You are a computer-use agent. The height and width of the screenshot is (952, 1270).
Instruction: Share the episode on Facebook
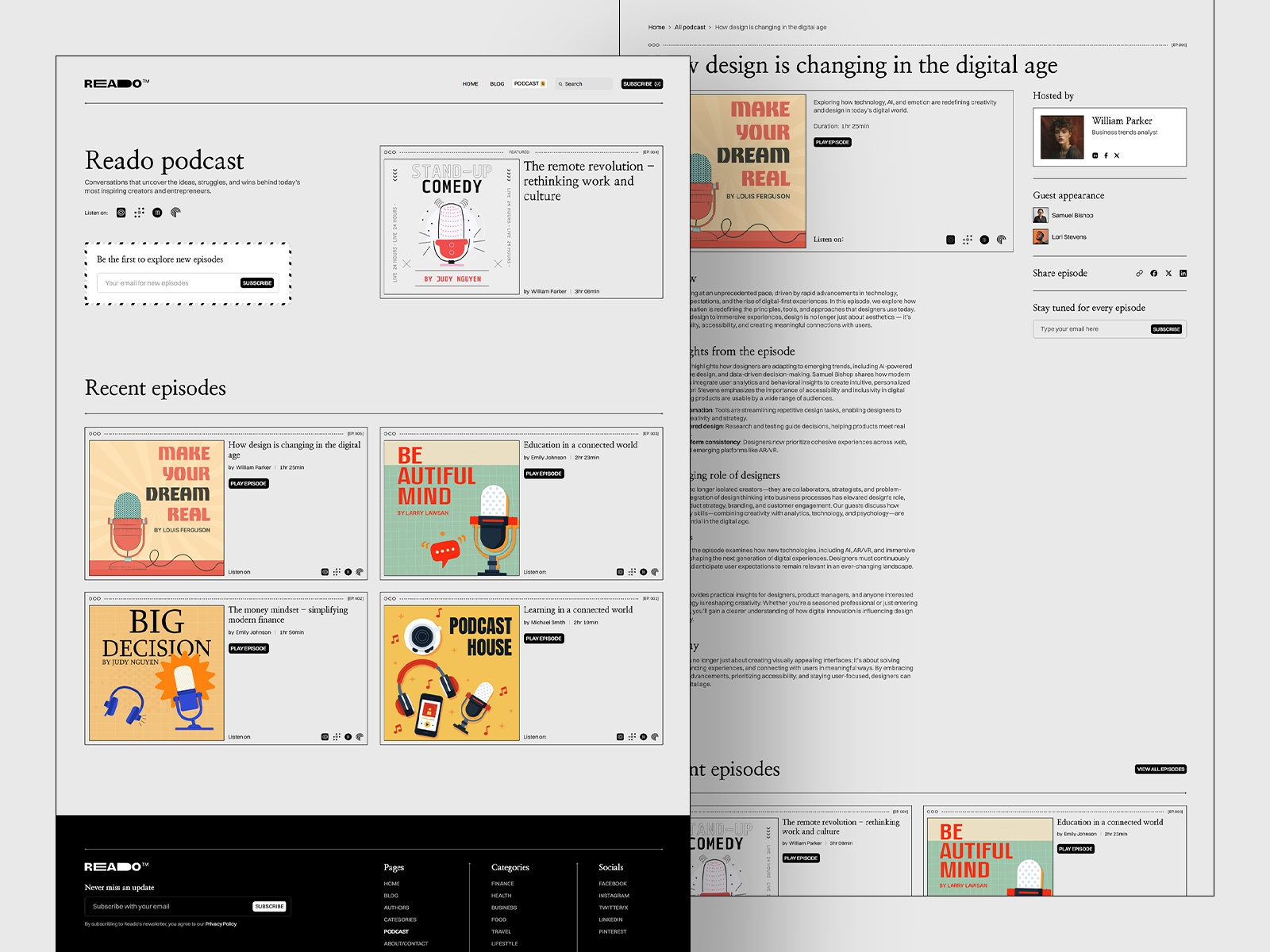click(x=1153, y=273)
